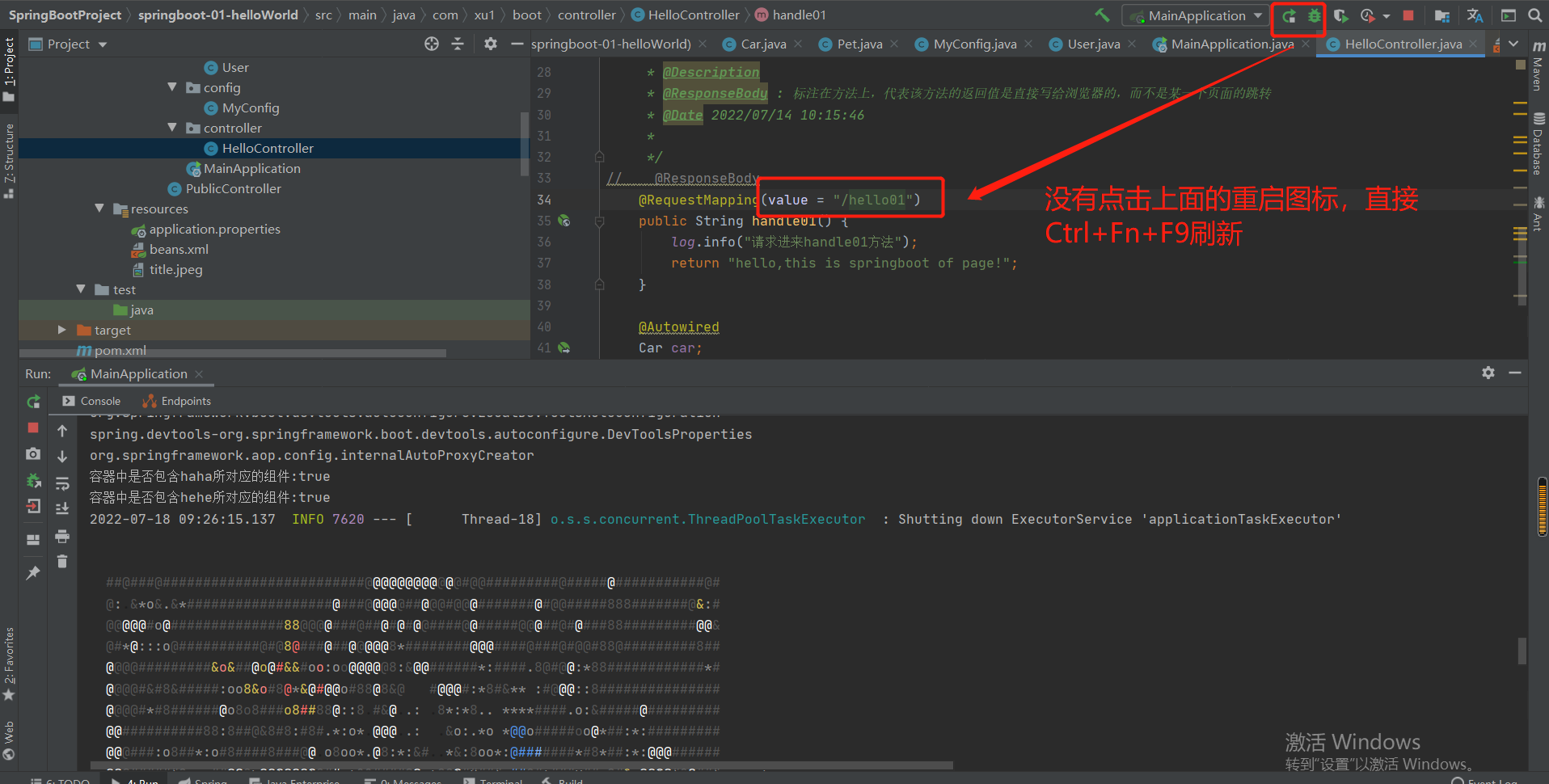Click the Run Anything icon
This screenshot has height=784, width=1549.
pos(1509,15)
